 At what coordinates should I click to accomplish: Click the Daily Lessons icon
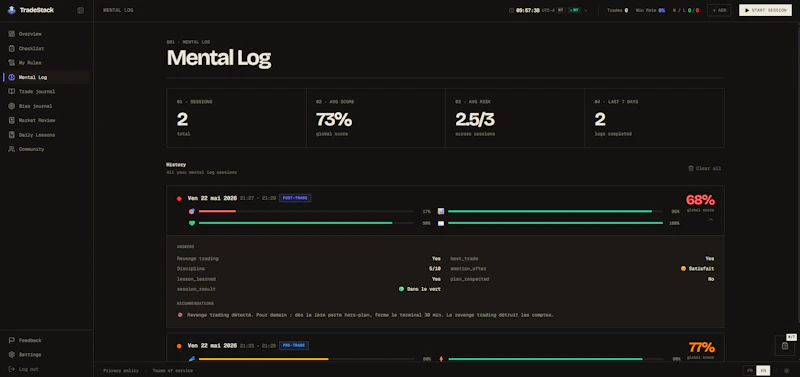12,135
